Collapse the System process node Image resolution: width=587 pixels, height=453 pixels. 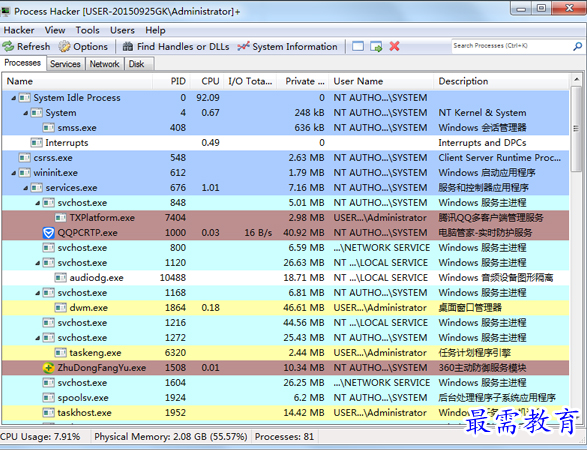tap(25, 113)
